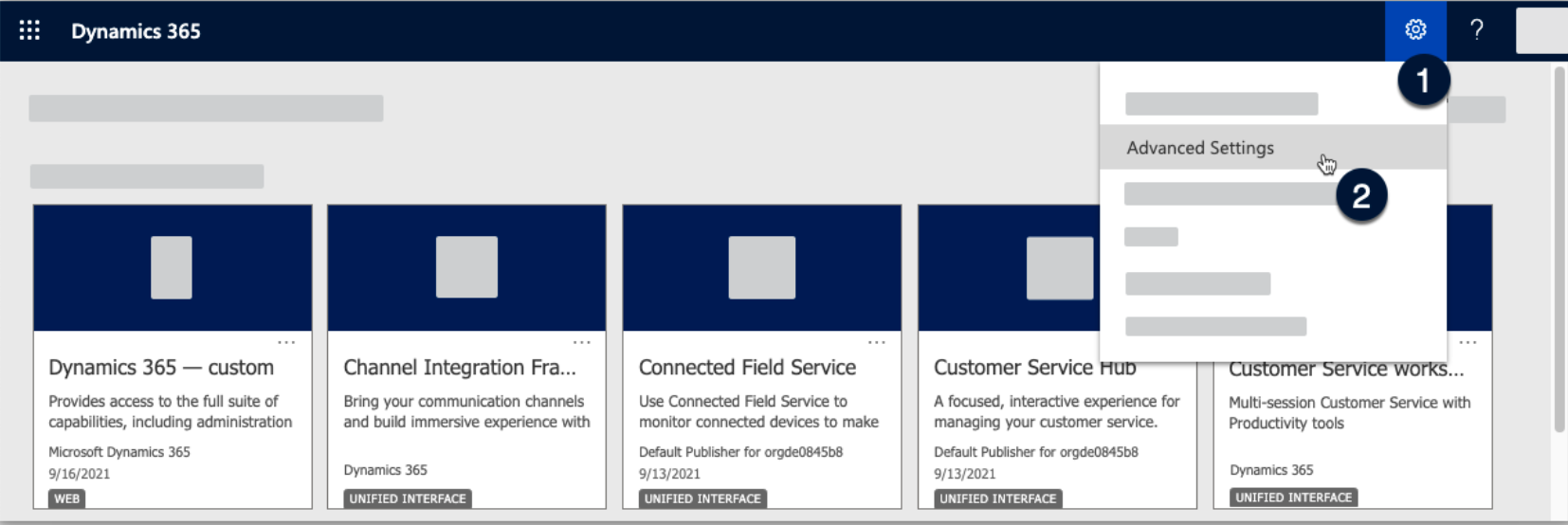Click the vertical page scrollbar
The width and height of the screenshot is (1568, 525).
1559,249
